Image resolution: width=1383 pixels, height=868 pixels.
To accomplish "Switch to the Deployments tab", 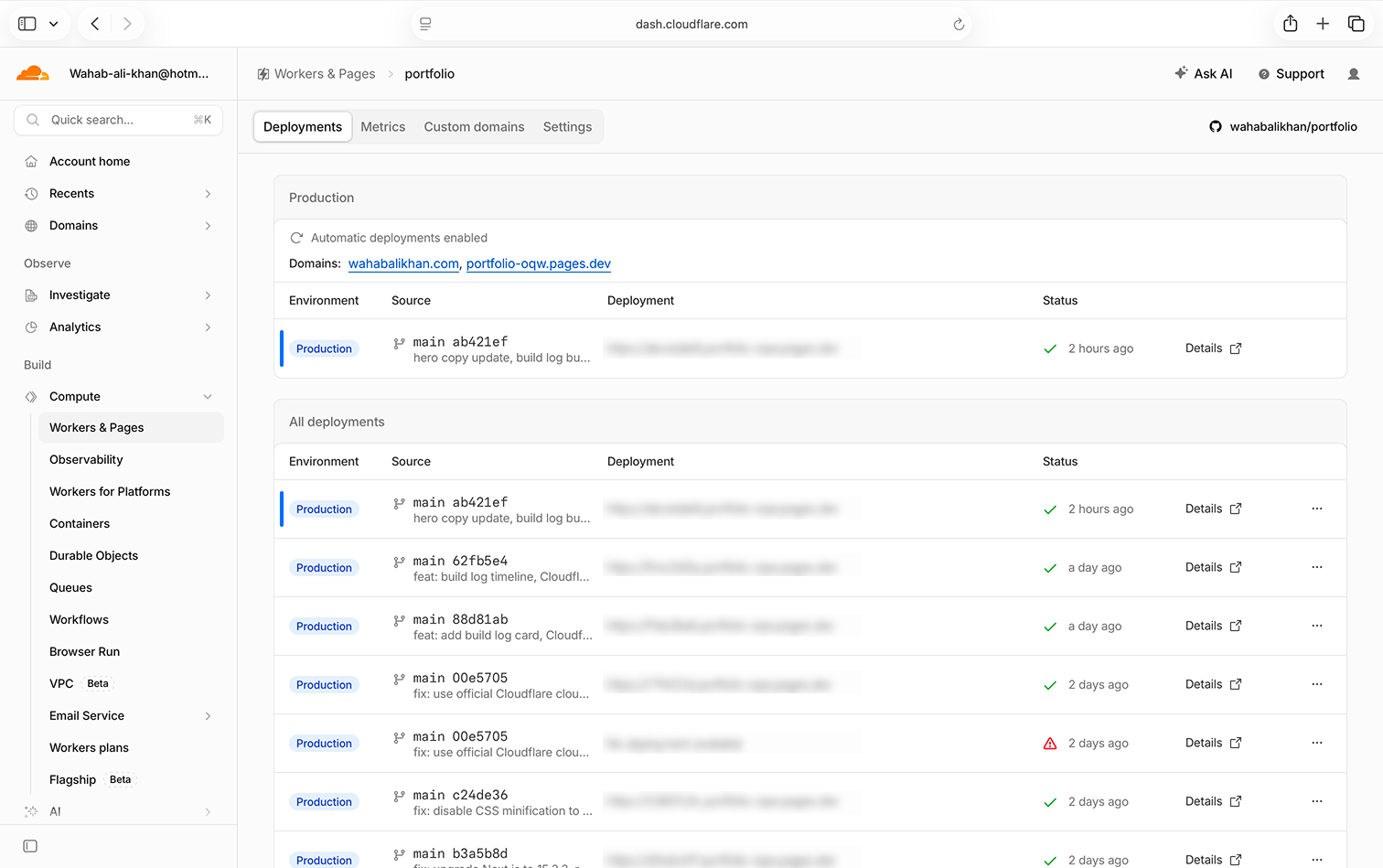I will (303, 127).
